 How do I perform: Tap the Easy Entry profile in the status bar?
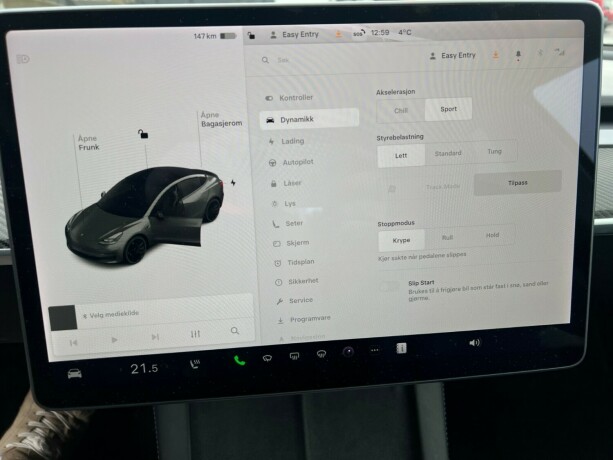pyautogui.click(x=294, y=35)
